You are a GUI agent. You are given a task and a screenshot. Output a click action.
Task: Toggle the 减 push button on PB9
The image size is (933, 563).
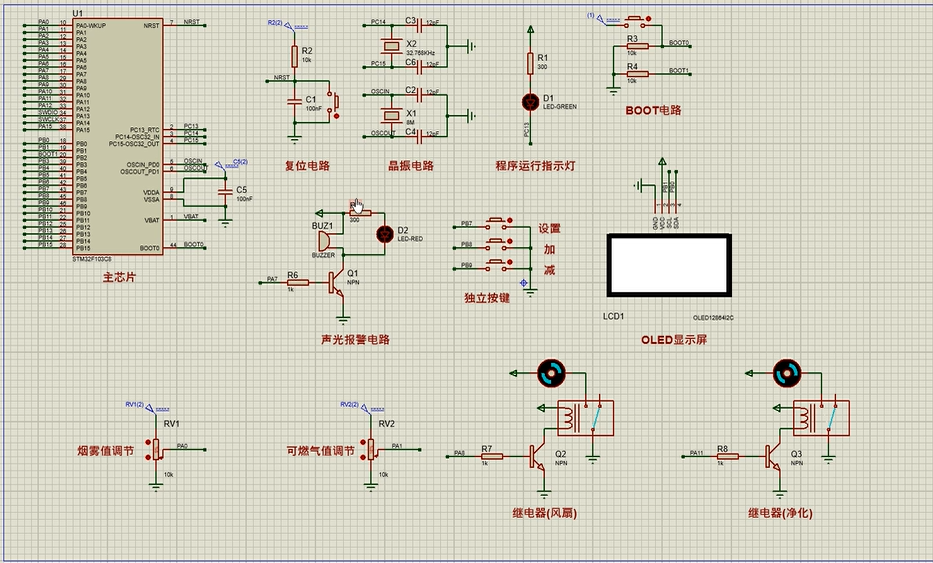click(496, 265)
